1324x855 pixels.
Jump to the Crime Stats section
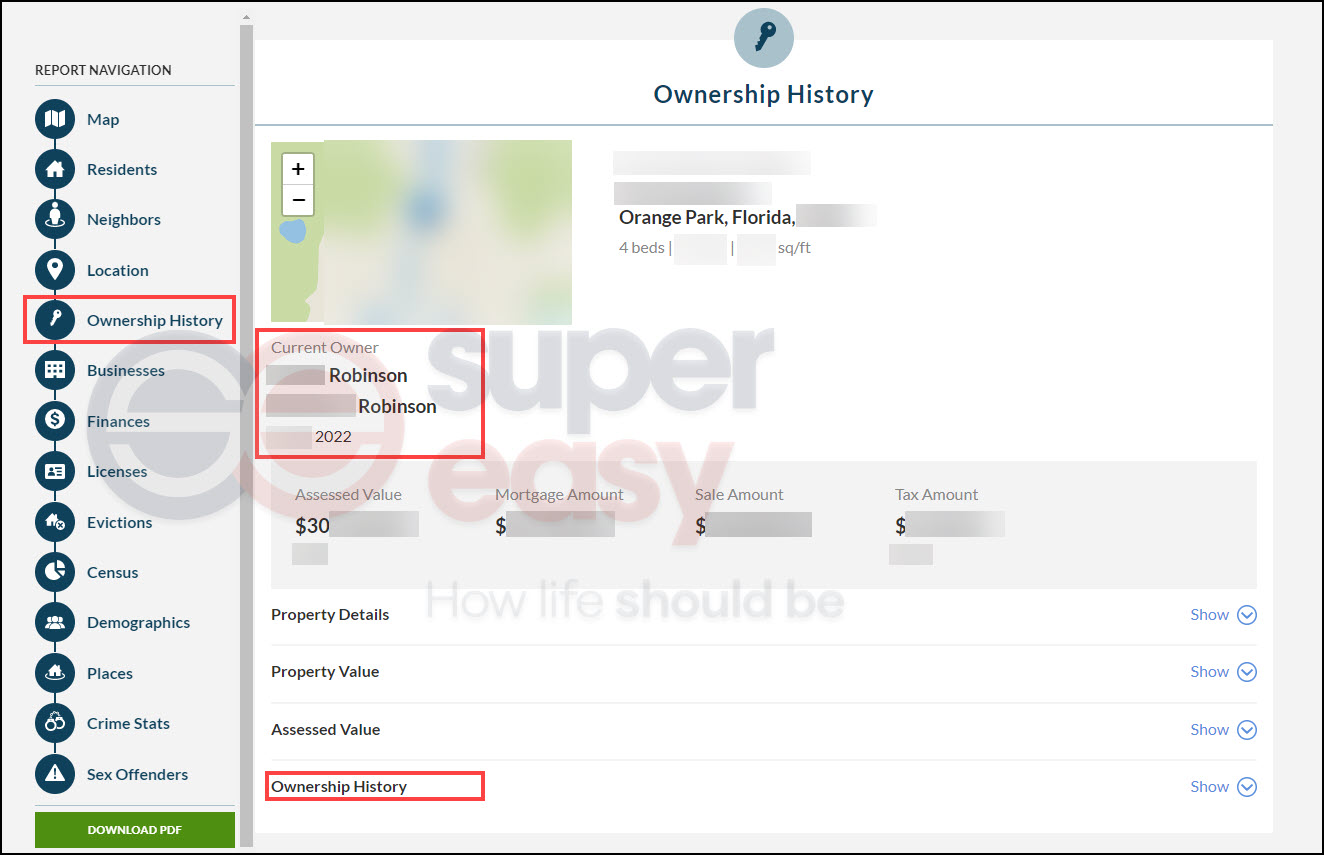(128, 723)
